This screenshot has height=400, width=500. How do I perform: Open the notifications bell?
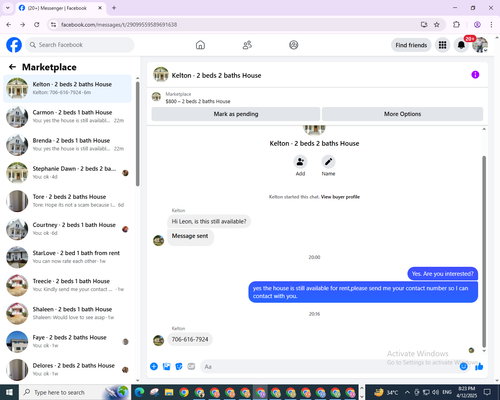(x=461, y=45)
